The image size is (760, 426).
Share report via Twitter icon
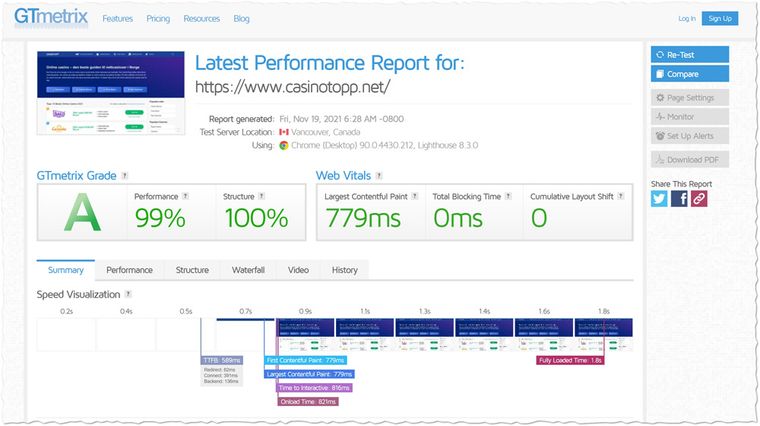659,199
